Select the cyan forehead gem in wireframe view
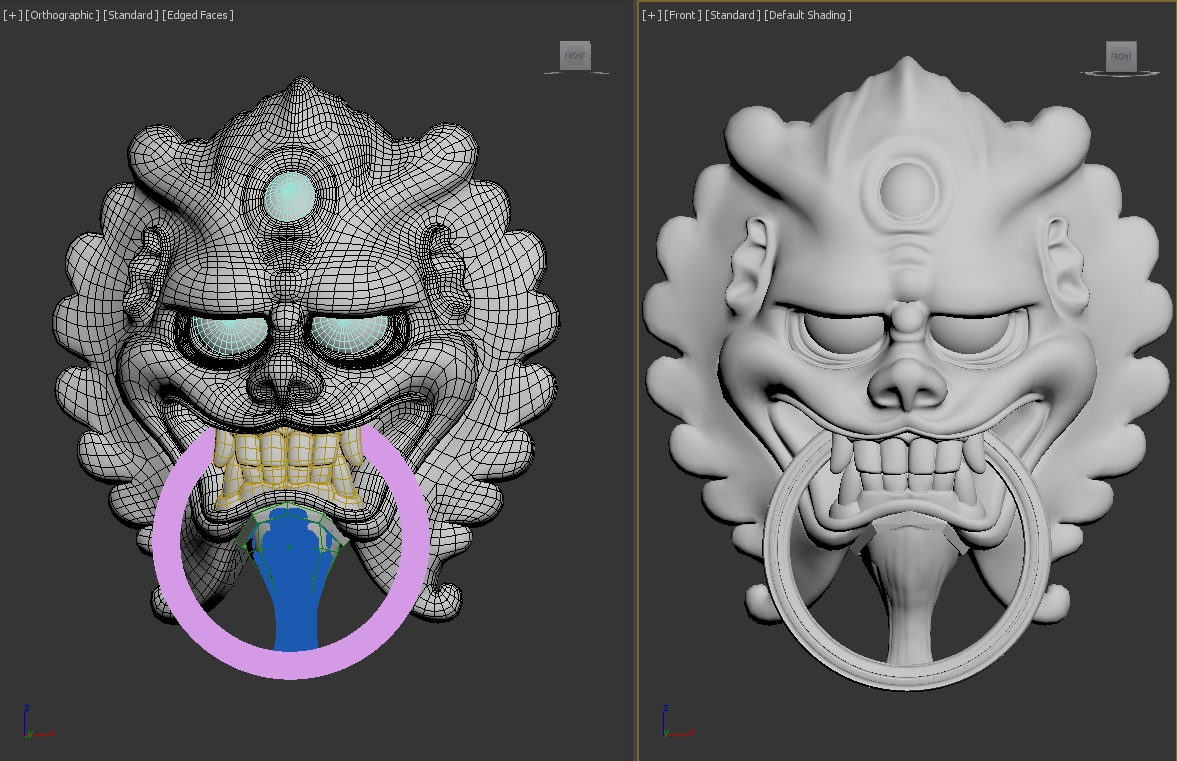This screenshot has width=1177, height=761. coord(289,195)
